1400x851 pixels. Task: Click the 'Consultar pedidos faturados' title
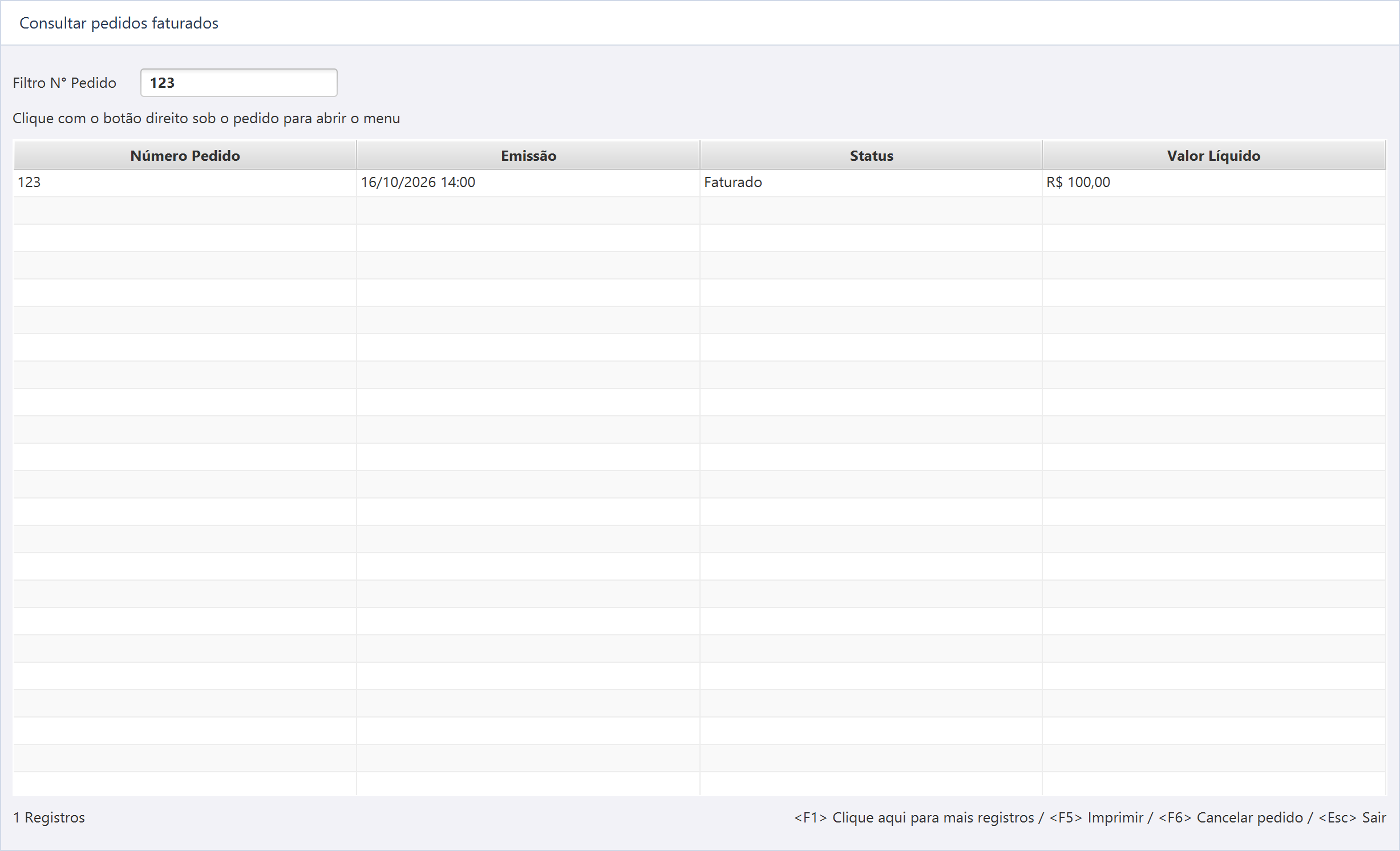119,23
